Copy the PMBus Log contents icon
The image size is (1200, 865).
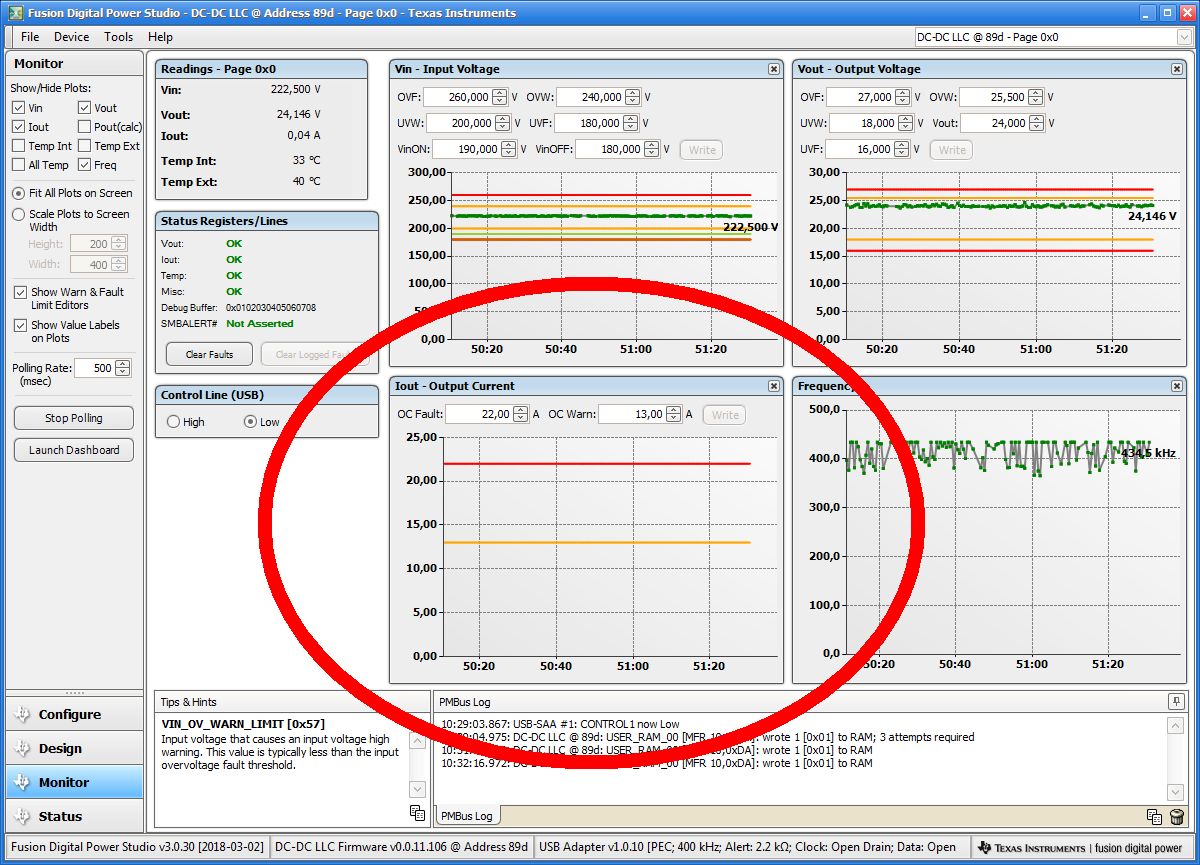(x=1154, y=816)
